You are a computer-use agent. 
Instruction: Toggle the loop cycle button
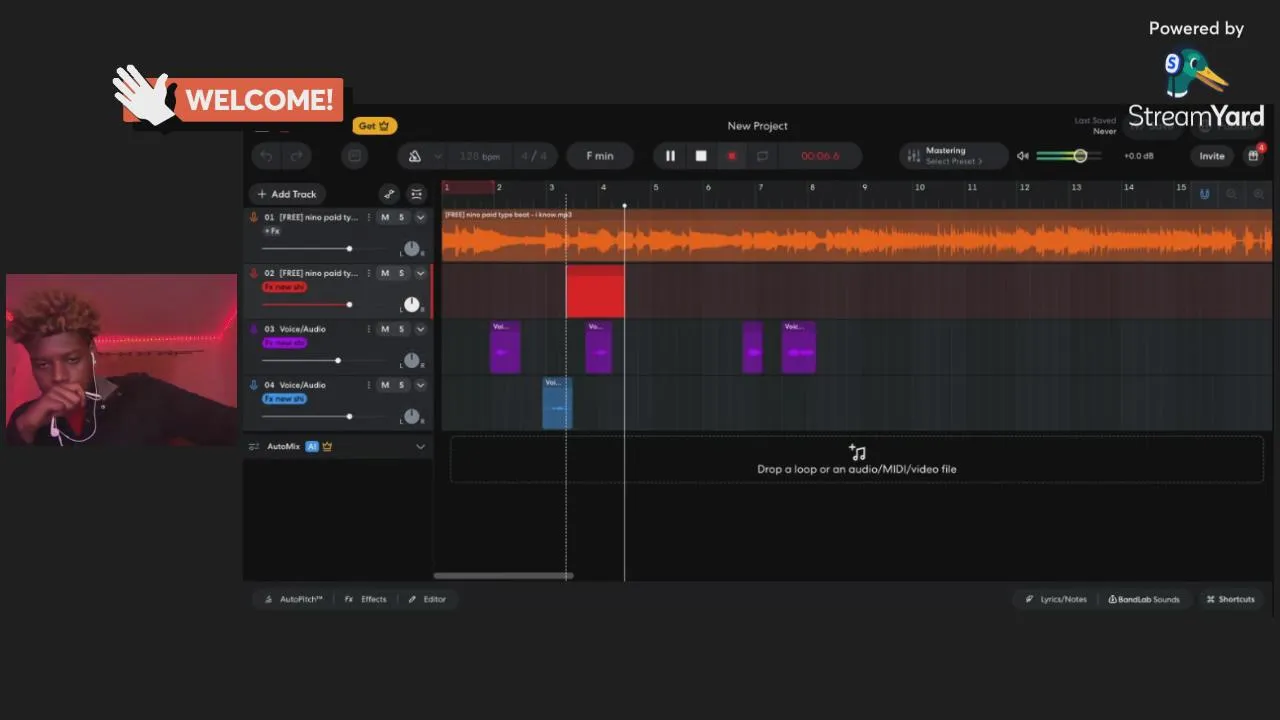(x=762, y=156)
